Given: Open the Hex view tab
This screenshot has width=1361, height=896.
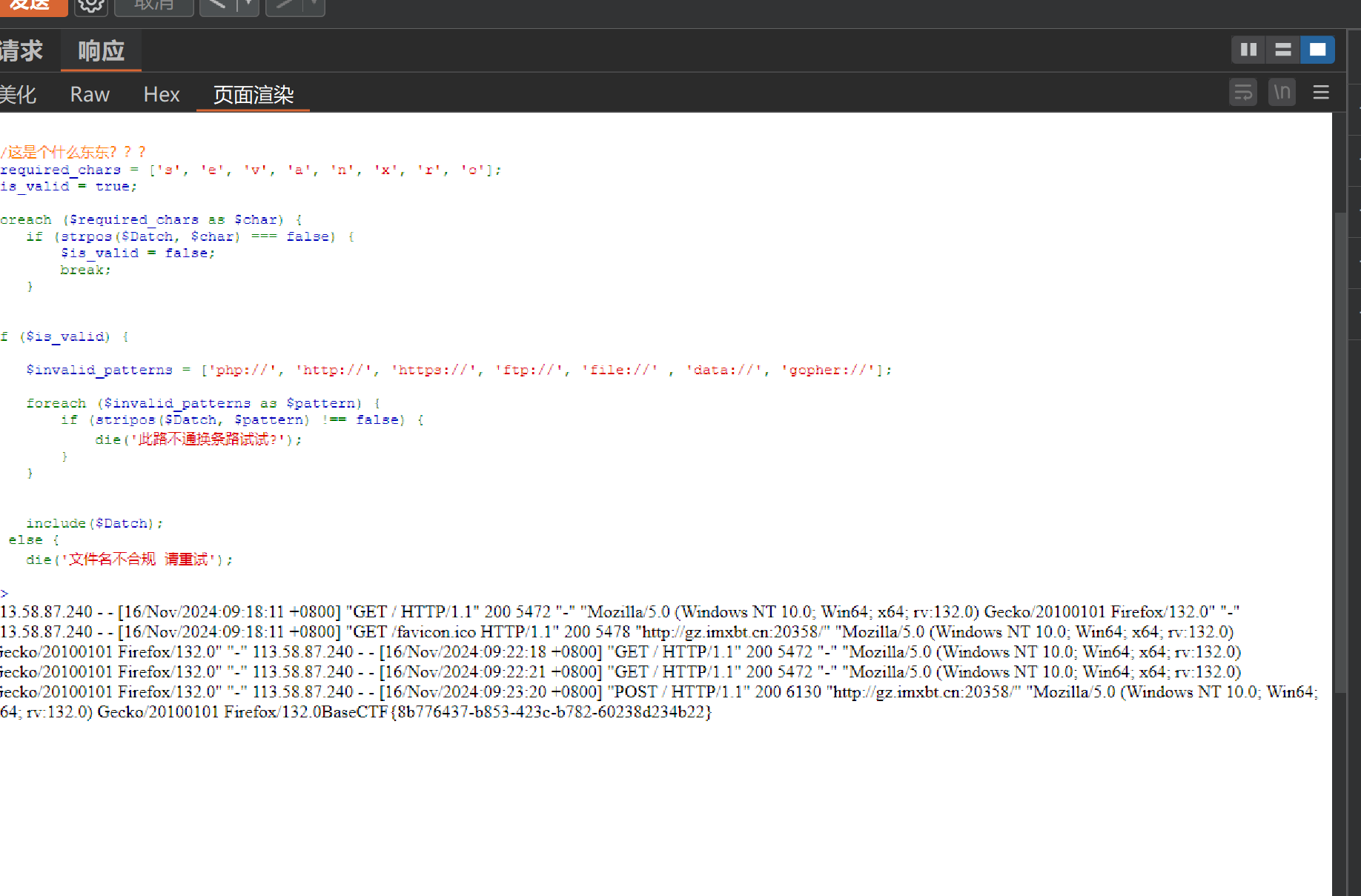Looking at the screenshot, I should point(161,94).
